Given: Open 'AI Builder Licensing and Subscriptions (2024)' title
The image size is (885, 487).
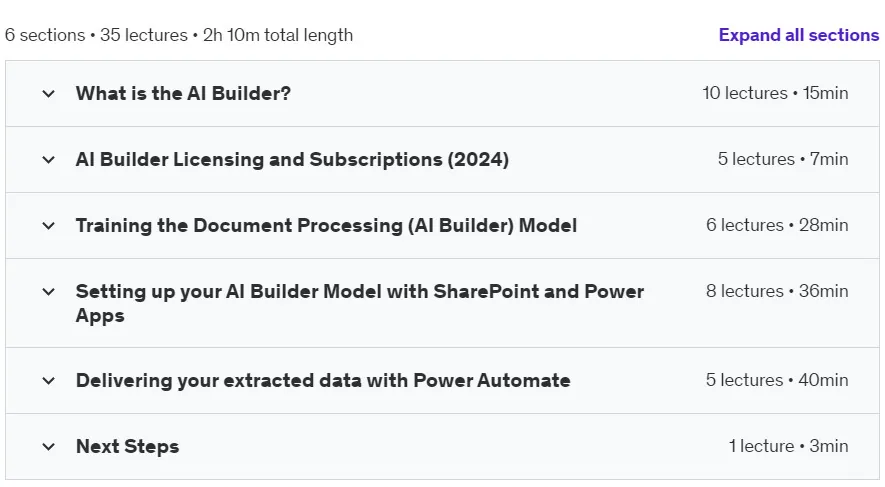Looking at the screenshot, I should [x=292, y=159].
